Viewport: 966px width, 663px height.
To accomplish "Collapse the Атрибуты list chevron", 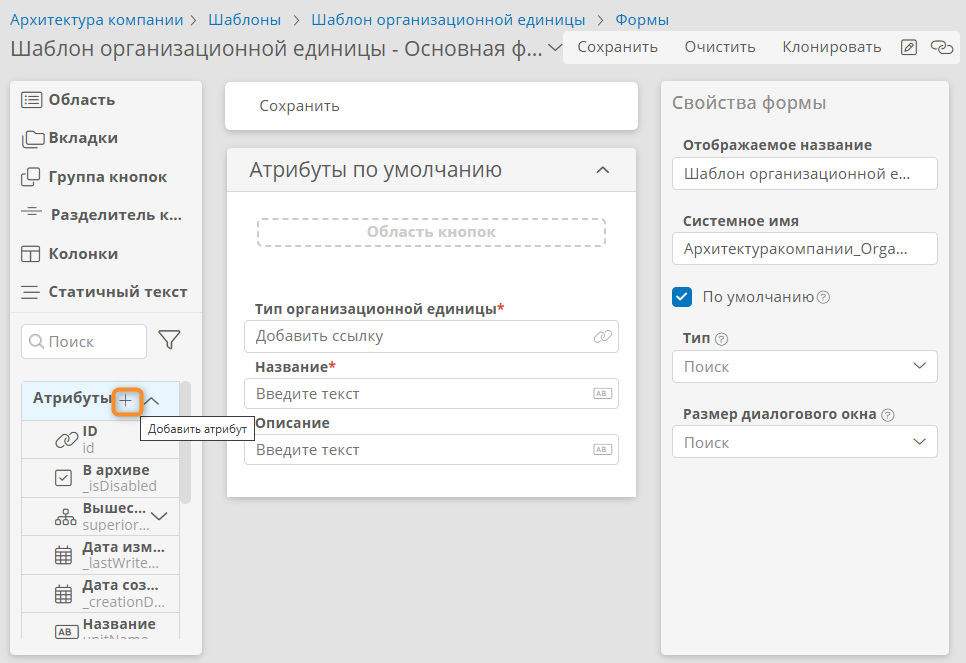I will (x=152, y=401).
